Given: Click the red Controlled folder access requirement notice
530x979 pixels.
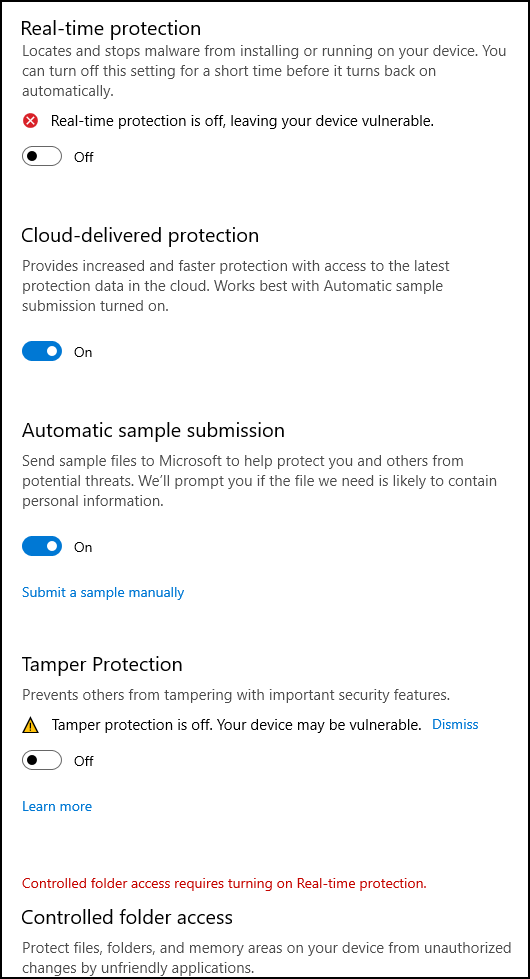Looking at the screenshot, I should 224,883.
